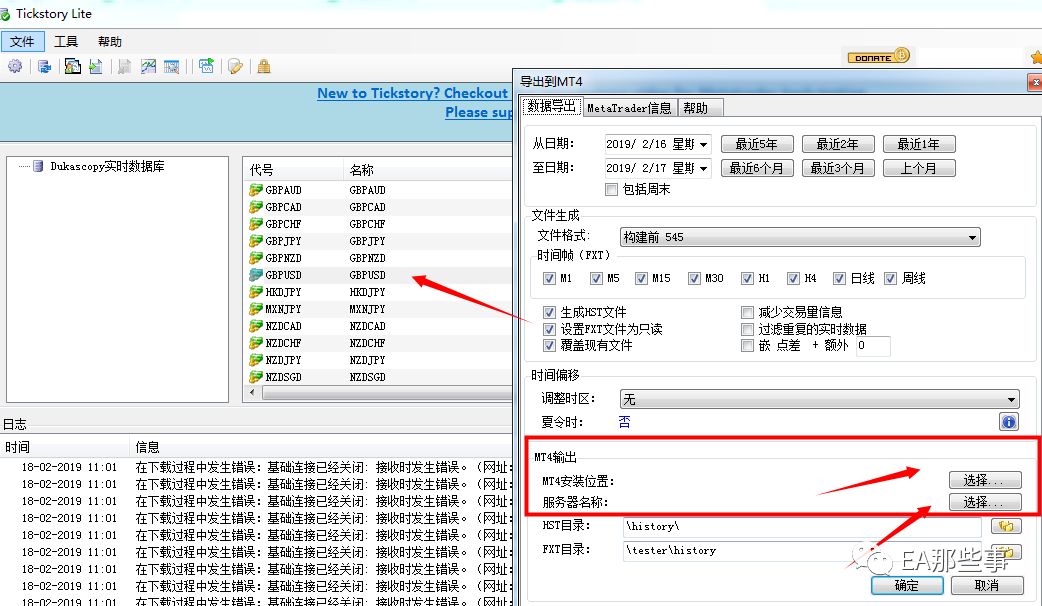Viewport: 1042px width, 606px height.
Task: Click launch MT4 tester icon with green flag
Action: (207, 66)
